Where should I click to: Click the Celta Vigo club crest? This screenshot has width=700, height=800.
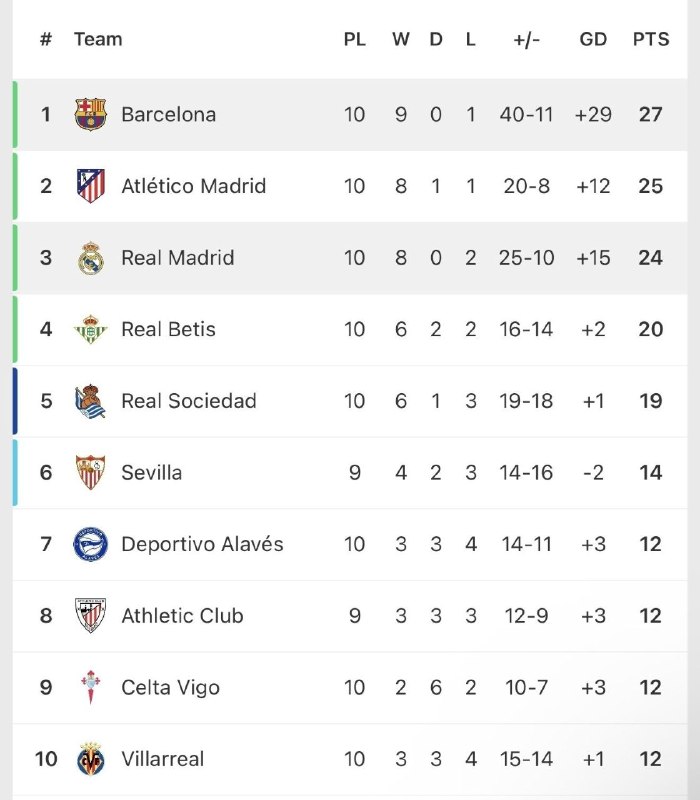point(90,687)
